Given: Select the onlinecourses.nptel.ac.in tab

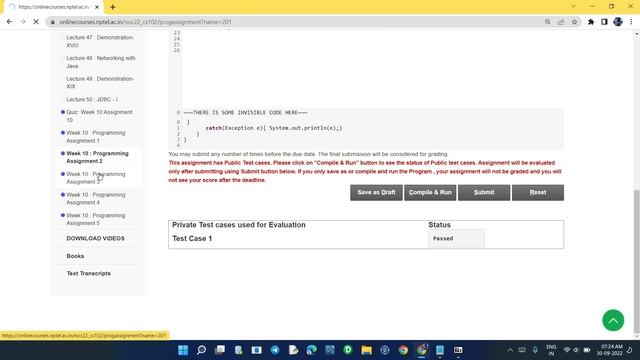Looking at the screenshot, I should click(53, 7).
